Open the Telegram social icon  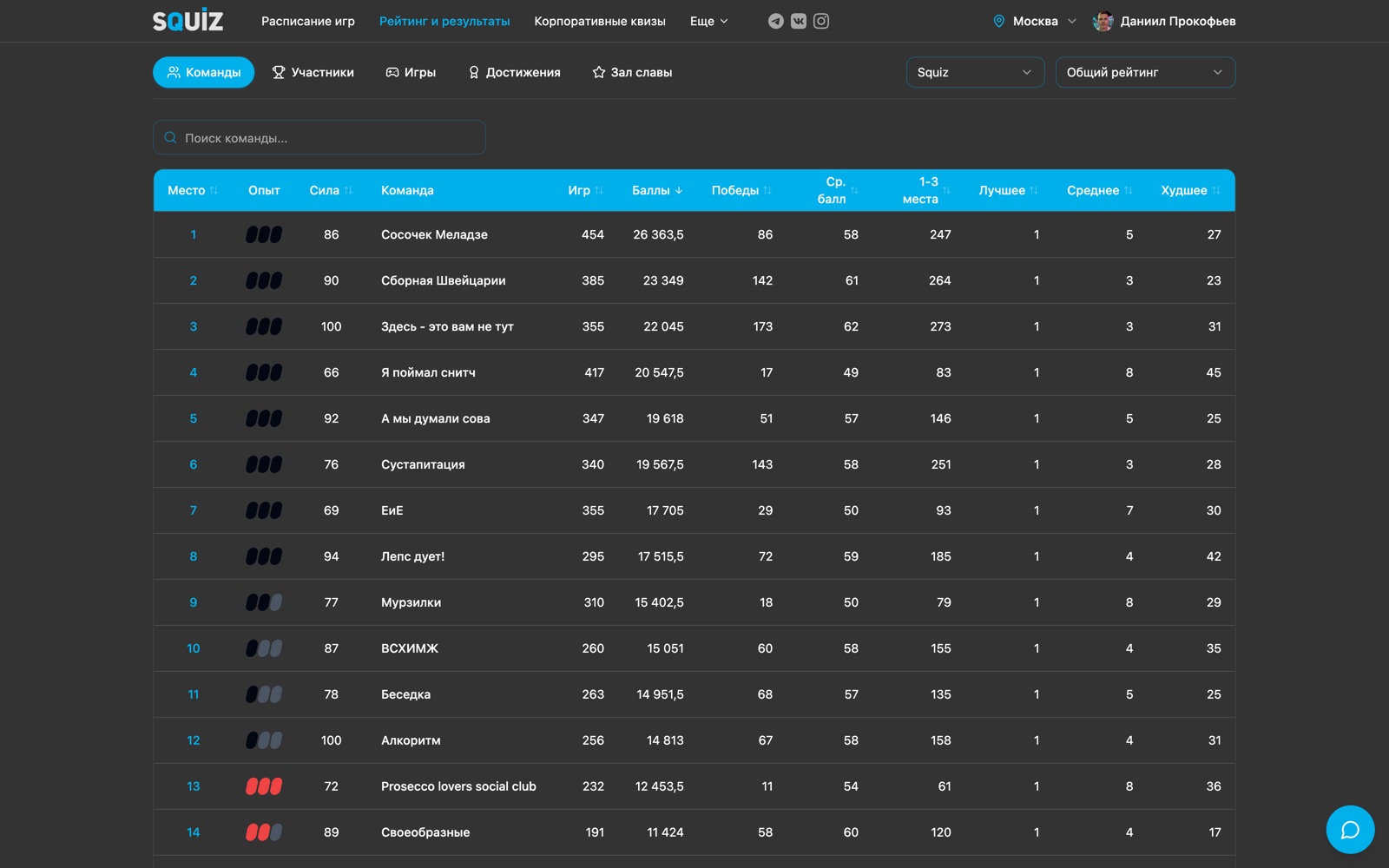[x=776, y=21]
